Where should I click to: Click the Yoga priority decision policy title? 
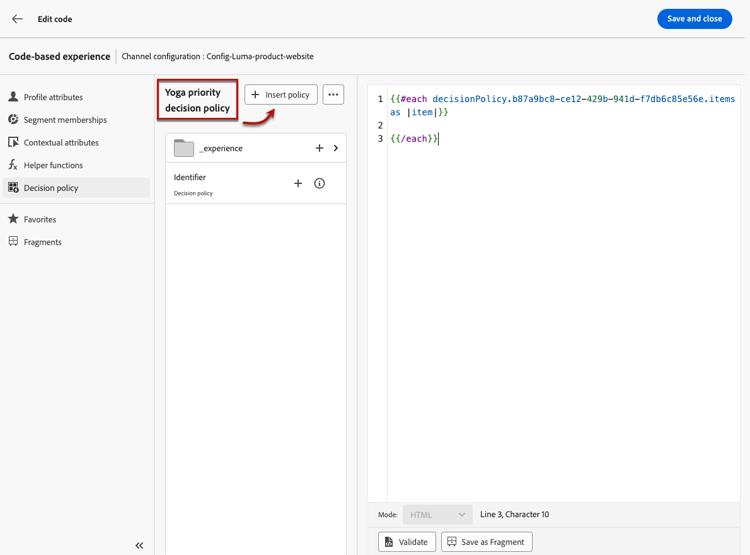[197, 100]
